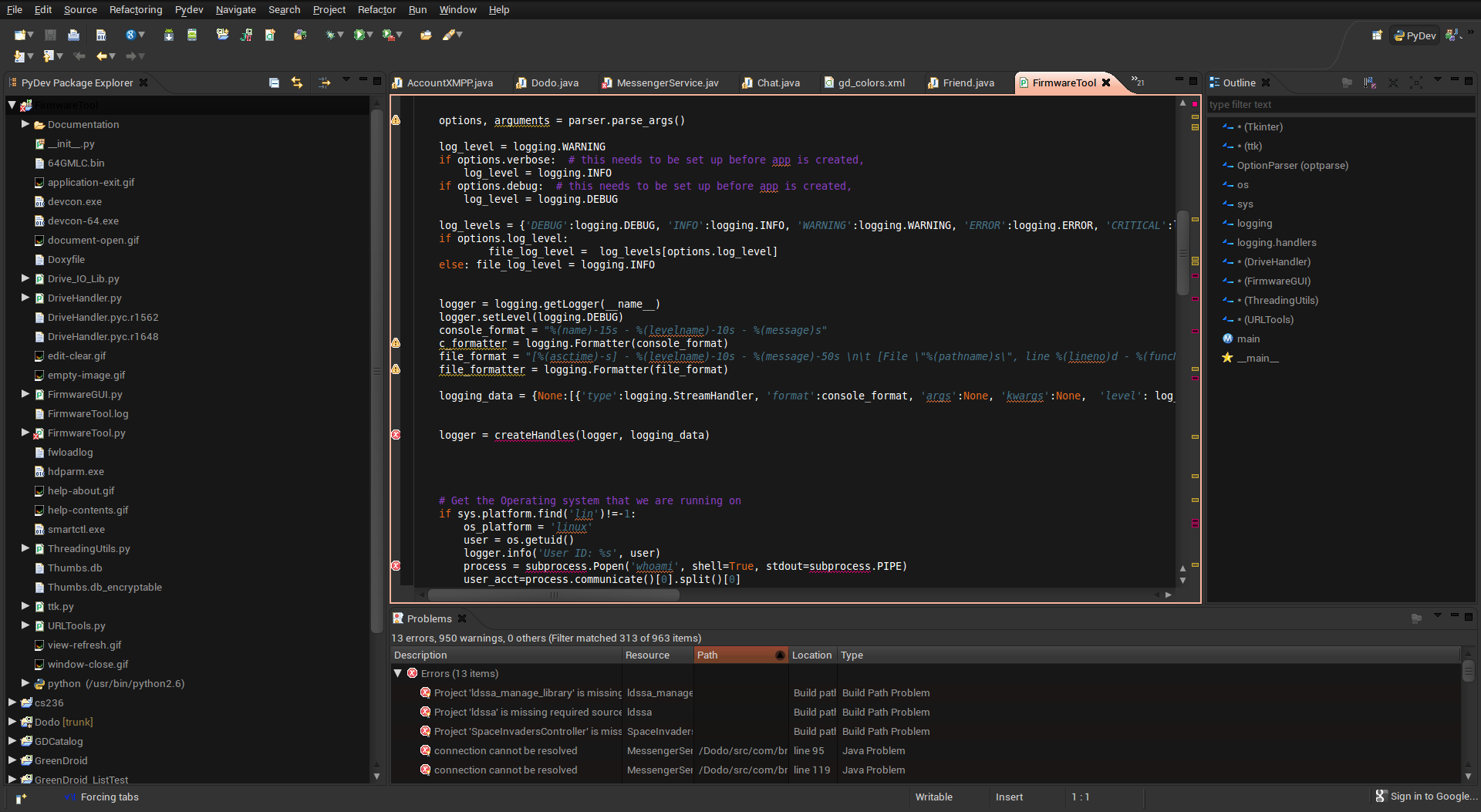This screenshot has width=1481, height=812.
Task: Collapse all in PyDev Package Explorer
Action: click(x=274, y=83)
